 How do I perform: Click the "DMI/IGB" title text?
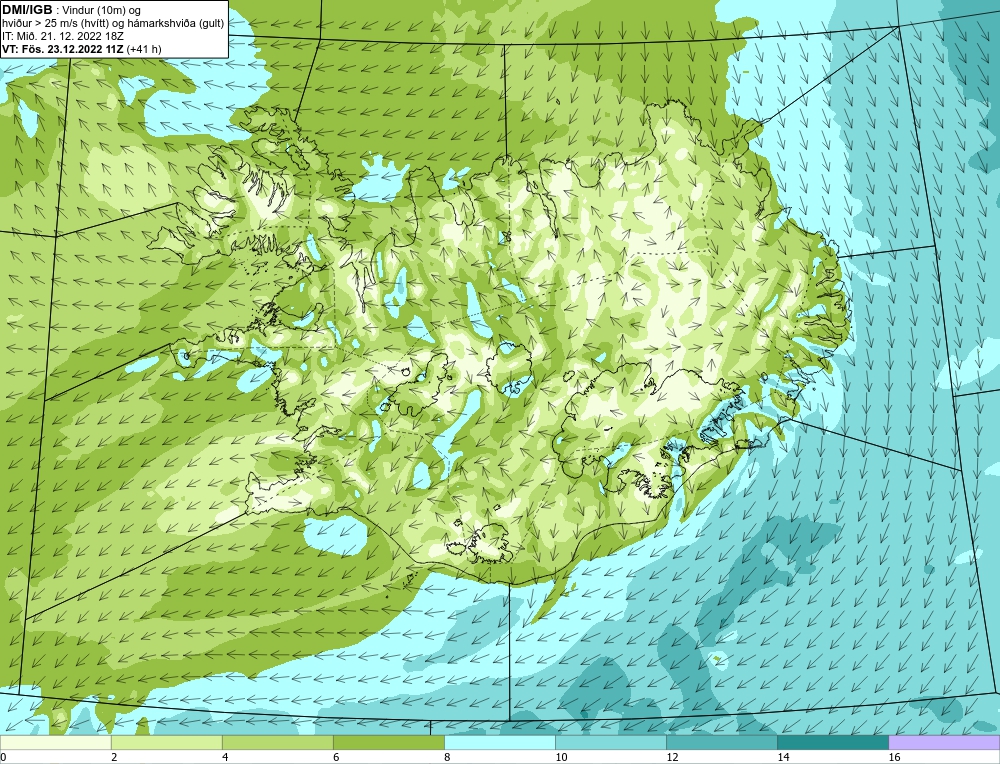tap(27, 10)
